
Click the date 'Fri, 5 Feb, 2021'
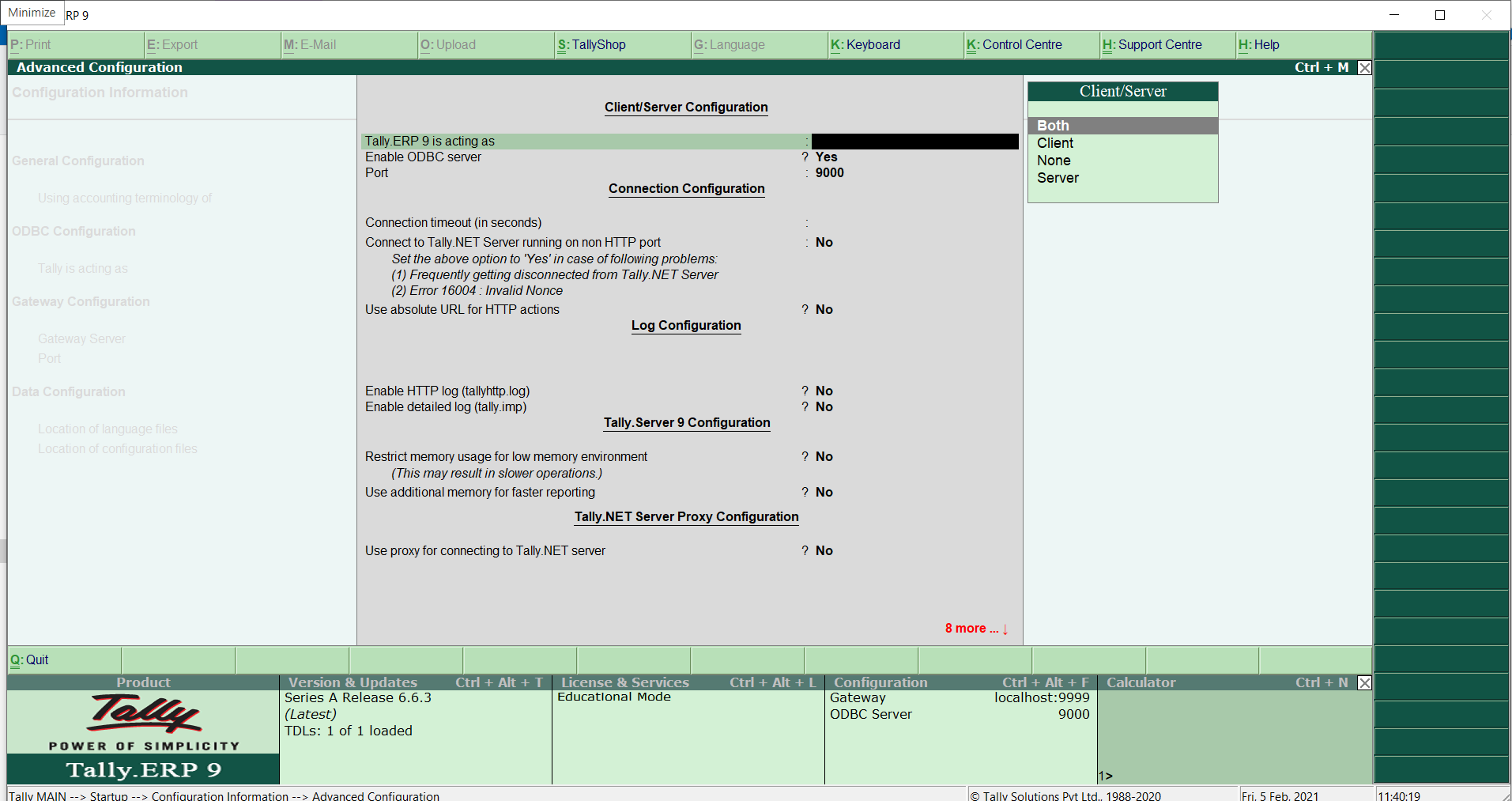click(1280, 795)
